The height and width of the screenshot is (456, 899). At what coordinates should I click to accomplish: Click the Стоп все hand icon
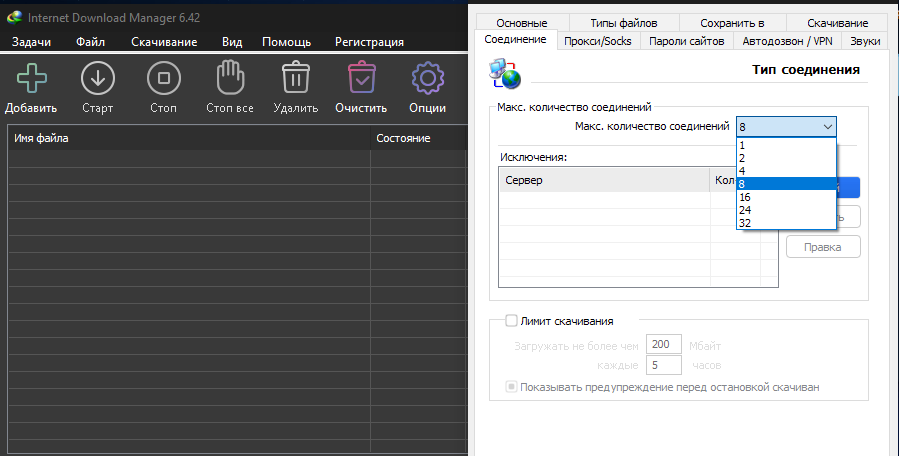pos(230,78)
